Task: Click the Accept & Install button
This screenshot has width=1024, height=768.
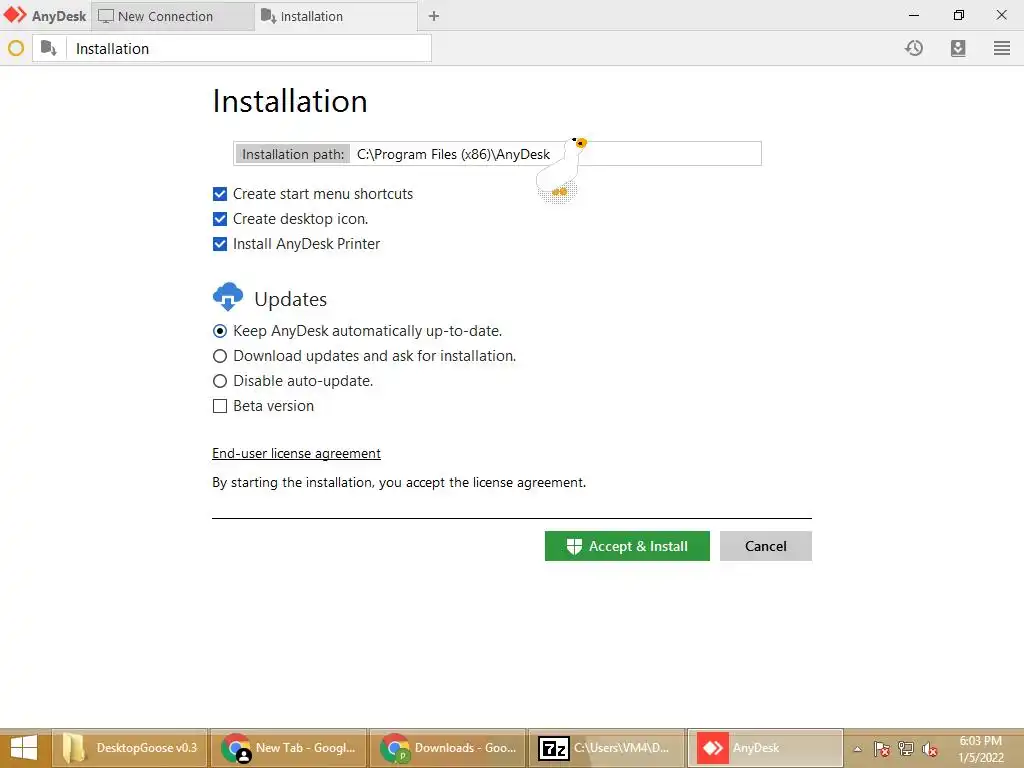Action: [x=627, y=546]
